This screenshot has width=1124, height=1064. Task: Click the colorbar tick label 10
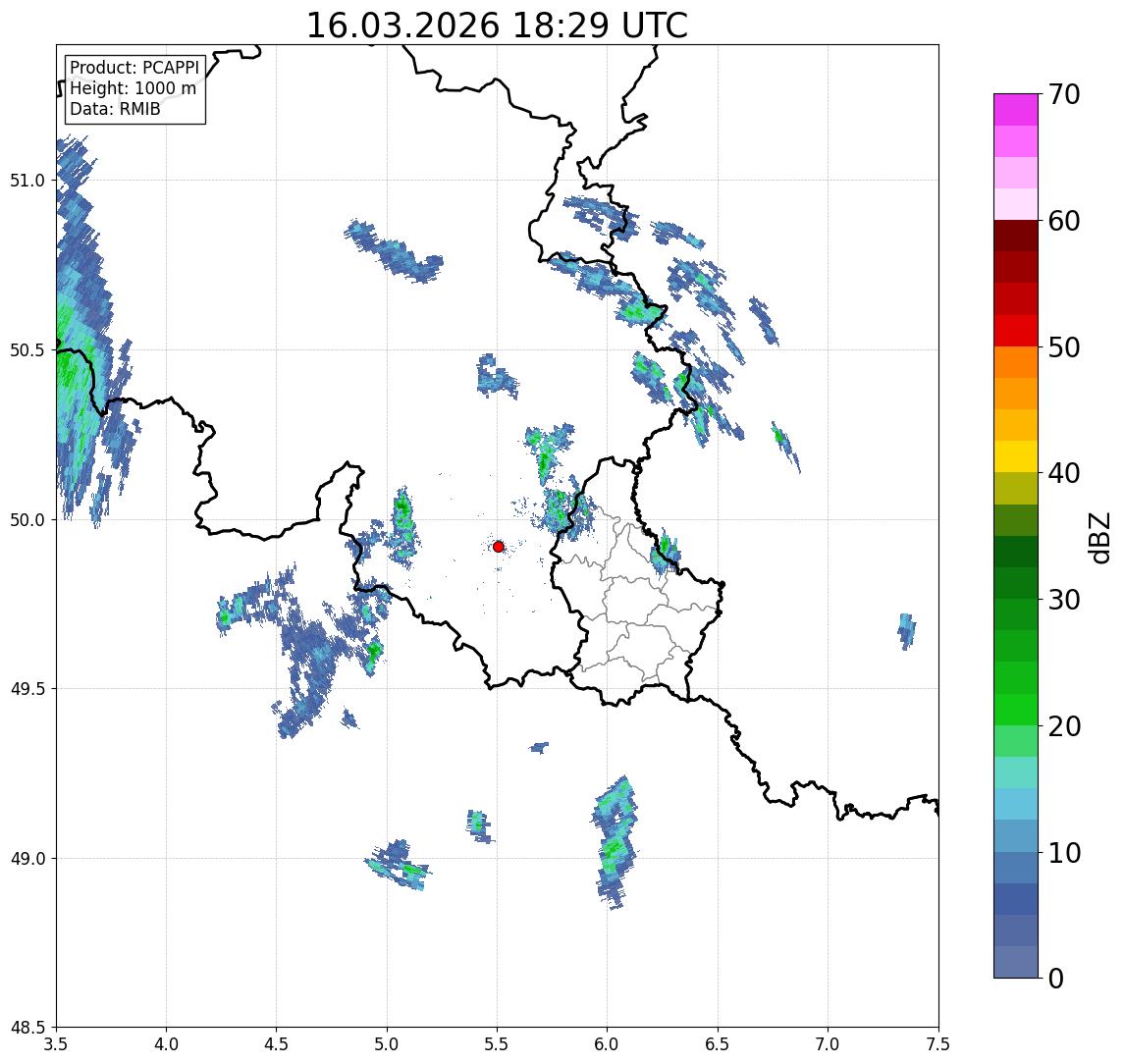coord(1064,853)
